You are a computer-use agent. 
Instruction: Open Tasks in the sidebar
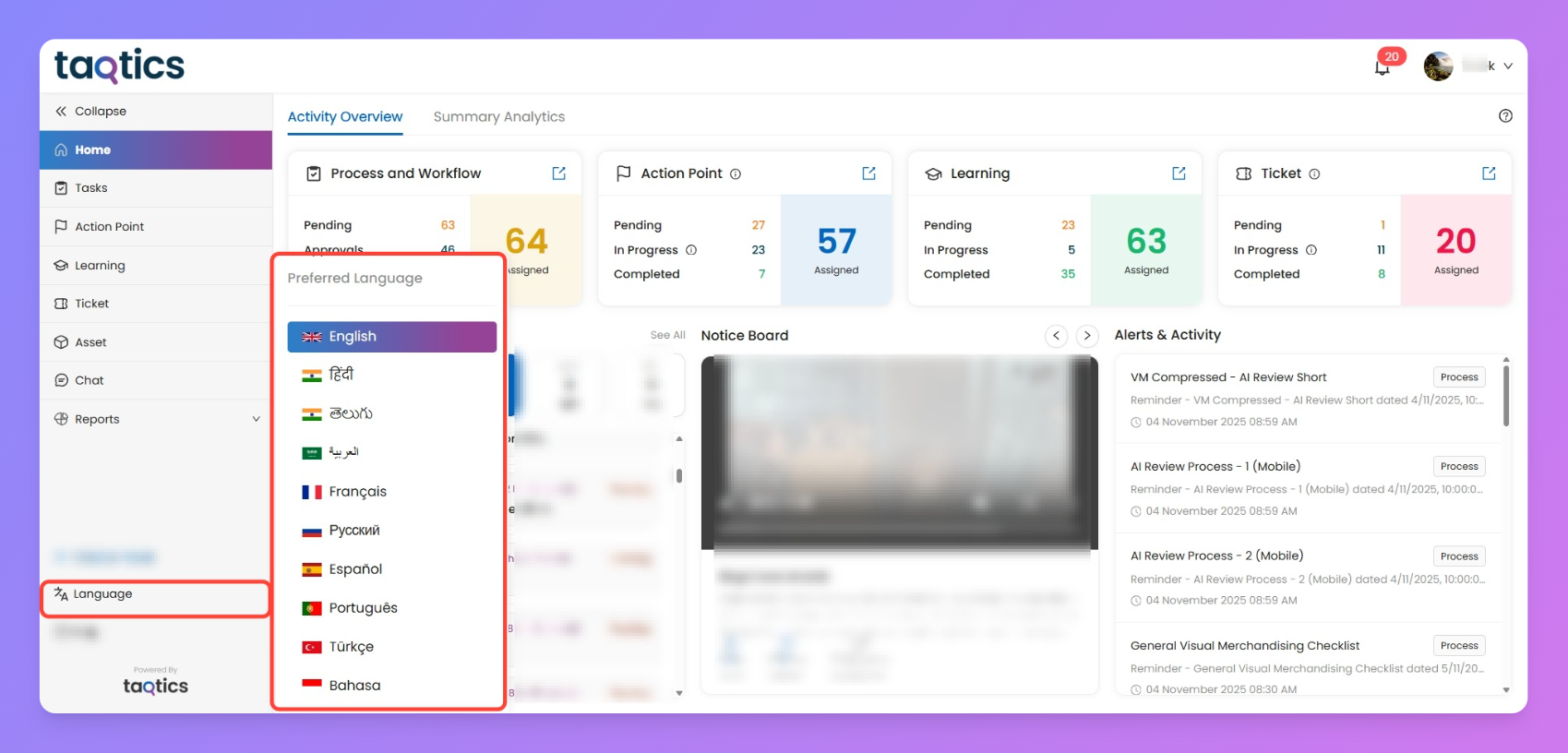pyautogui.click(x=156, y=188)
